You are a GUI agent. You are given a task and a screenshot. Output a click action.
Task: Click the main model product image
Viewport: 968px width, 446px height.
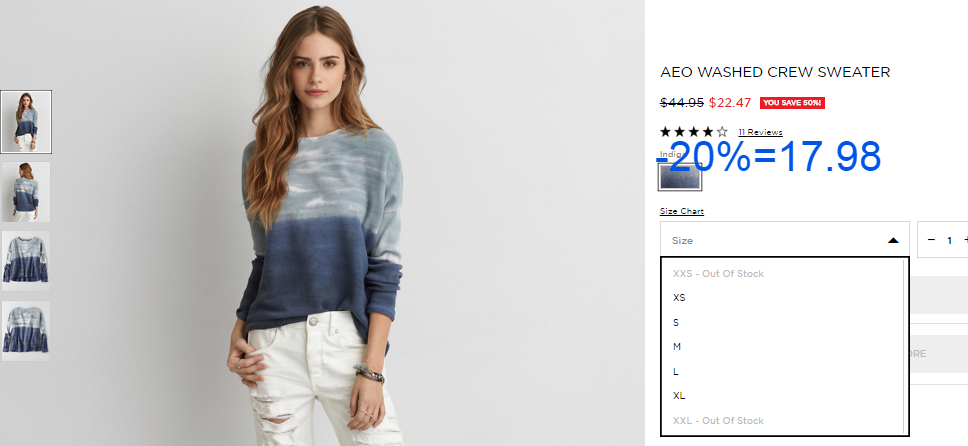(x=322, y=223)
